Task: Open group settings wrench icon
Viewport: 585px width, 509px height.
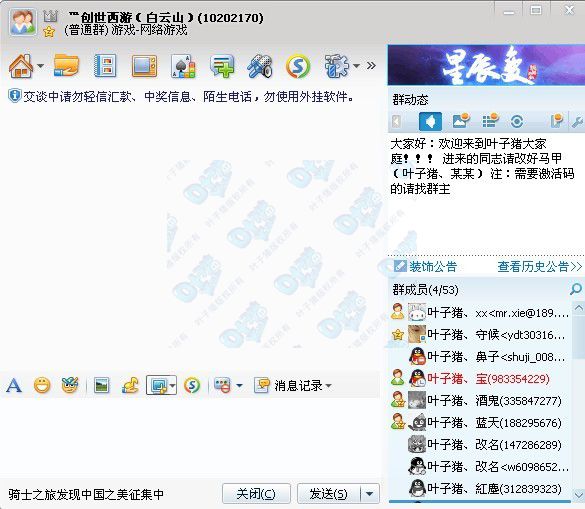Action: click(x=577, y=121)
